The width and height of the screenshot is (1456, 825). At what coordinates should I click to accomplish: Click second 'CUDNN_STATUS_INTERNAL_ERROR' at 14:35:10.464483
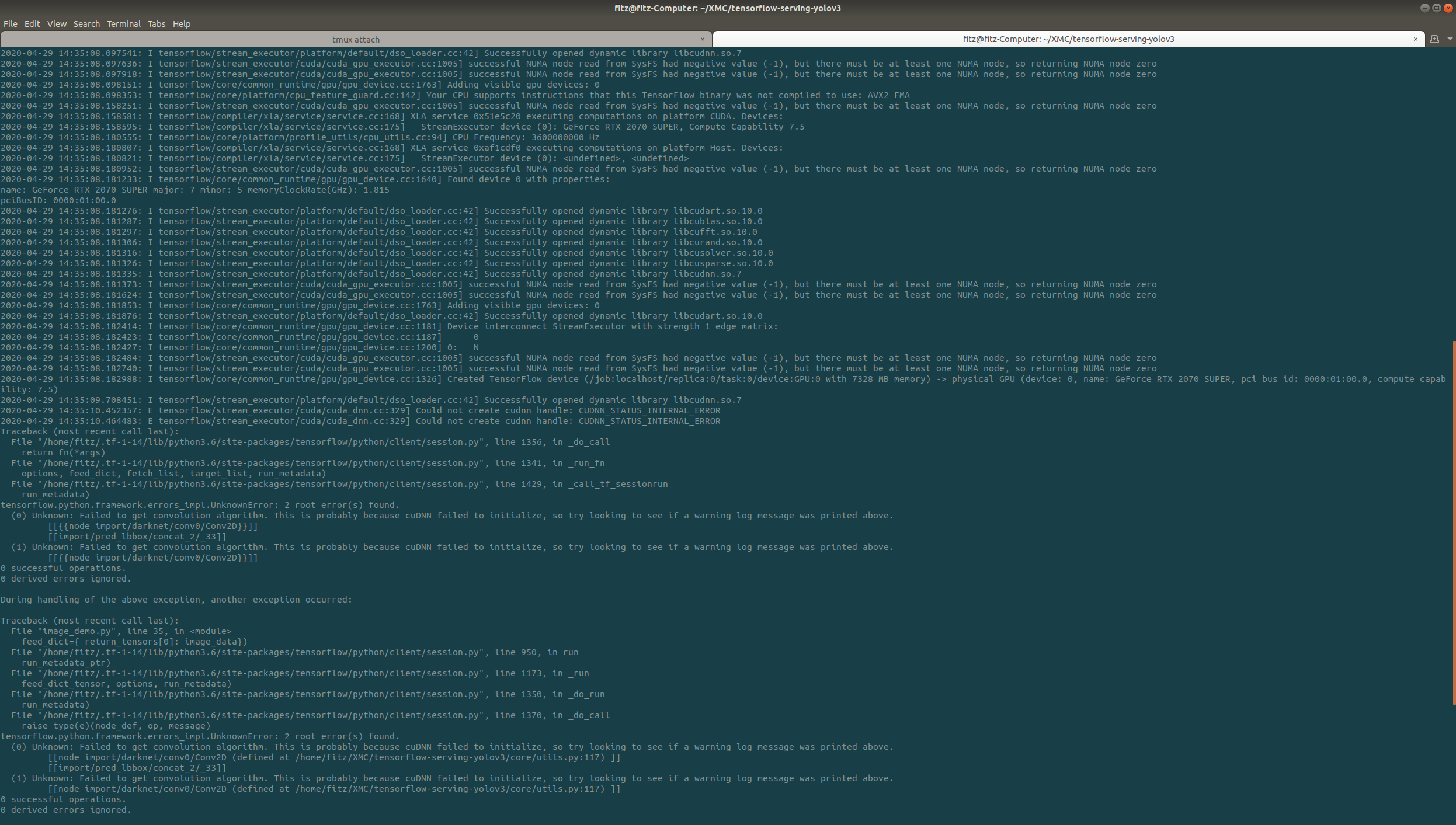tap(649, 421)
